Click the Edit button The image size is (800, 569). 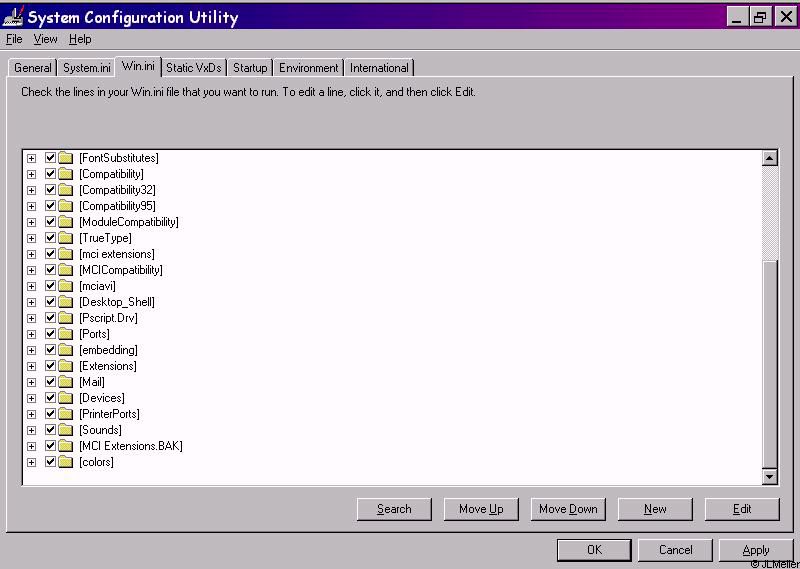tap(742, 509)
